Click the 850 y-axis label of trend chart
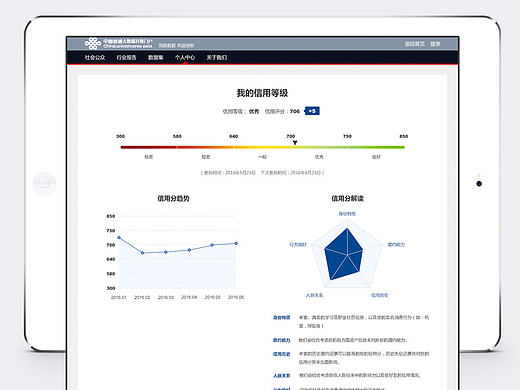The image size is (520, 390). (x=111, y=216)
